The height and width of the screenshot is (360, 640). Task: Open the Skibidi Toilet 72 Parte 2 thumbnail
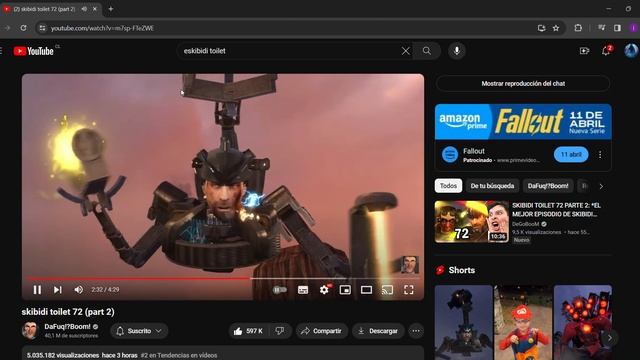coord(471,222)
